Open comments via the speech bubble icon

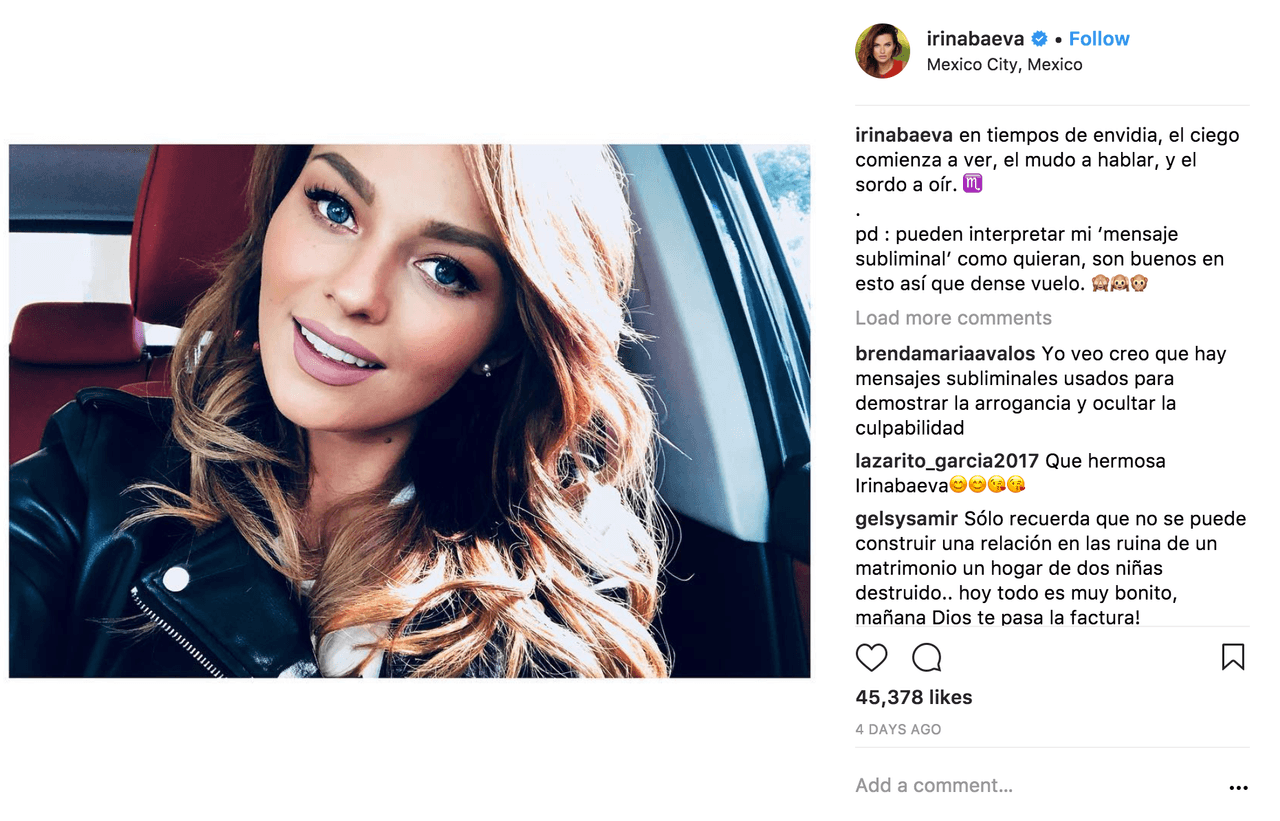[x=928, y=657]
